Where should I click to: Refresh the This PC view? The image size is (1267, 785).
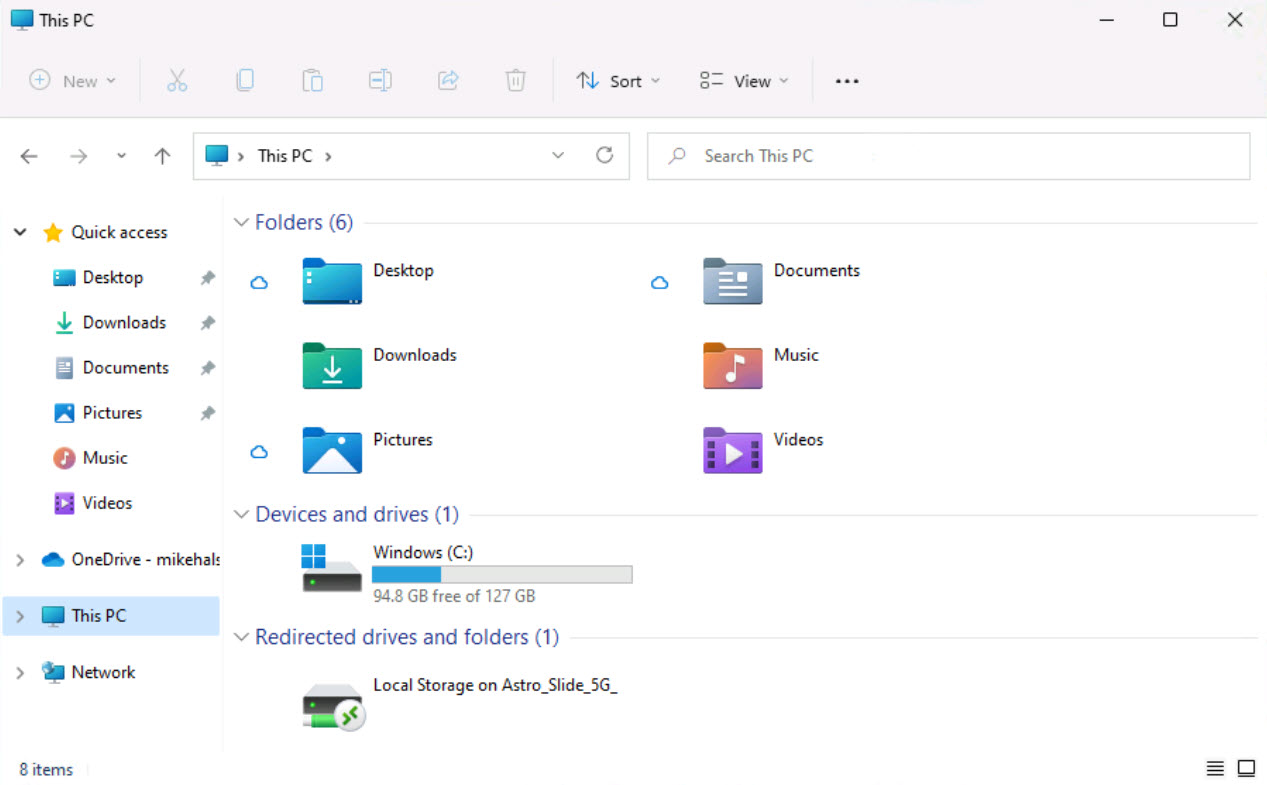604,156
